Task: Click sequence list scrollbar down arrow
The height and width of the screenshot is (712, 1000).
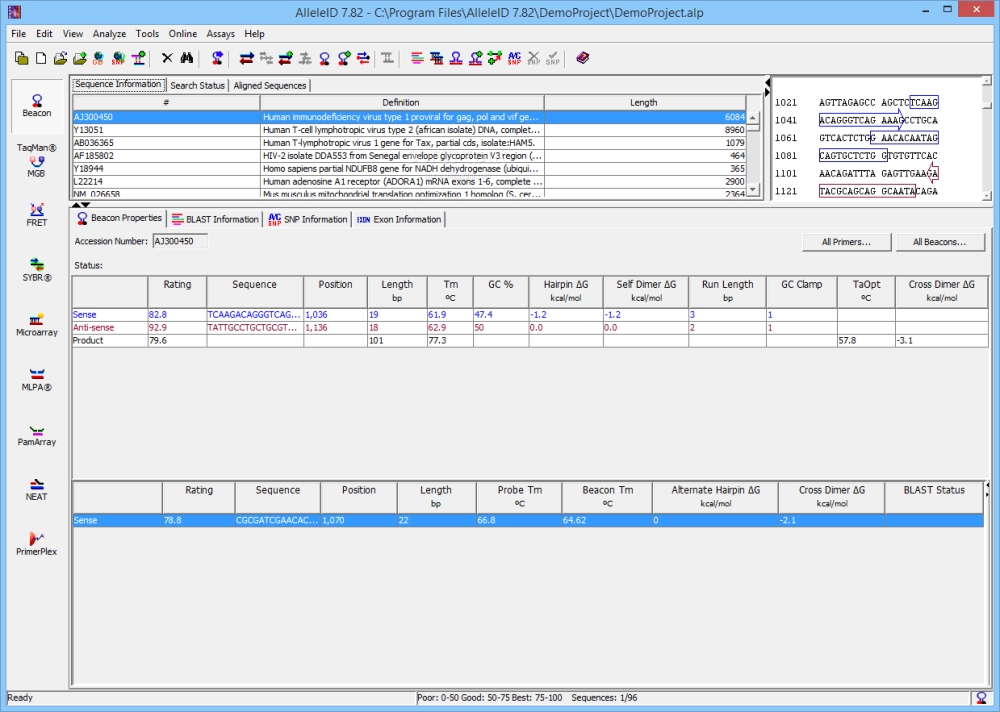Action: point(753,189)
